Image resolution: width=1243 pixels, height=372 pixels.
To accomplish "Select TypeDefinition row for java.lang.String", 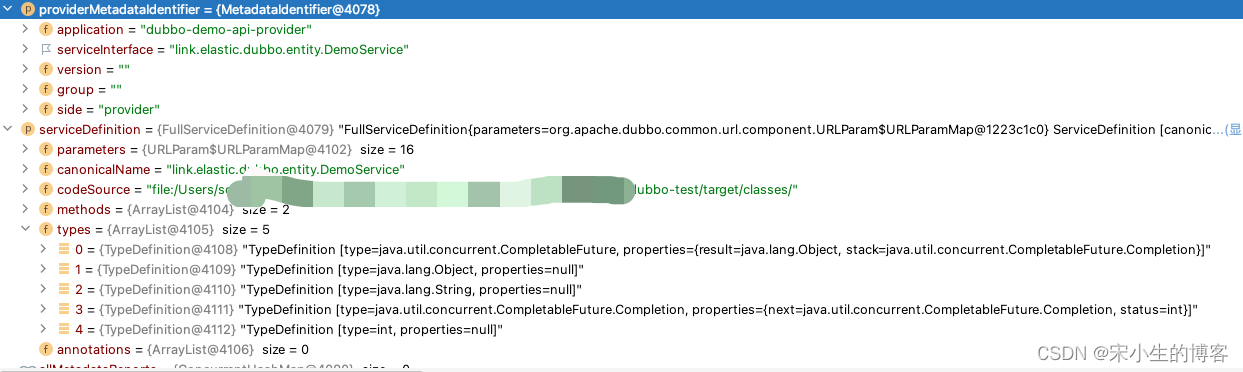I will click(621, 289).
